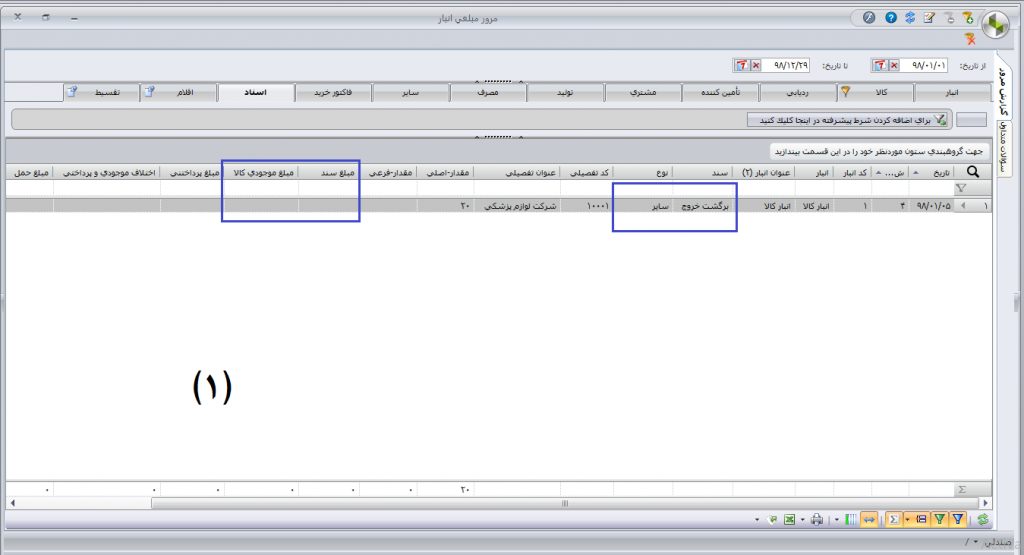Export the grid with the Excel icon
This screenshot has height=555, width=1024.
click(788, 520)
